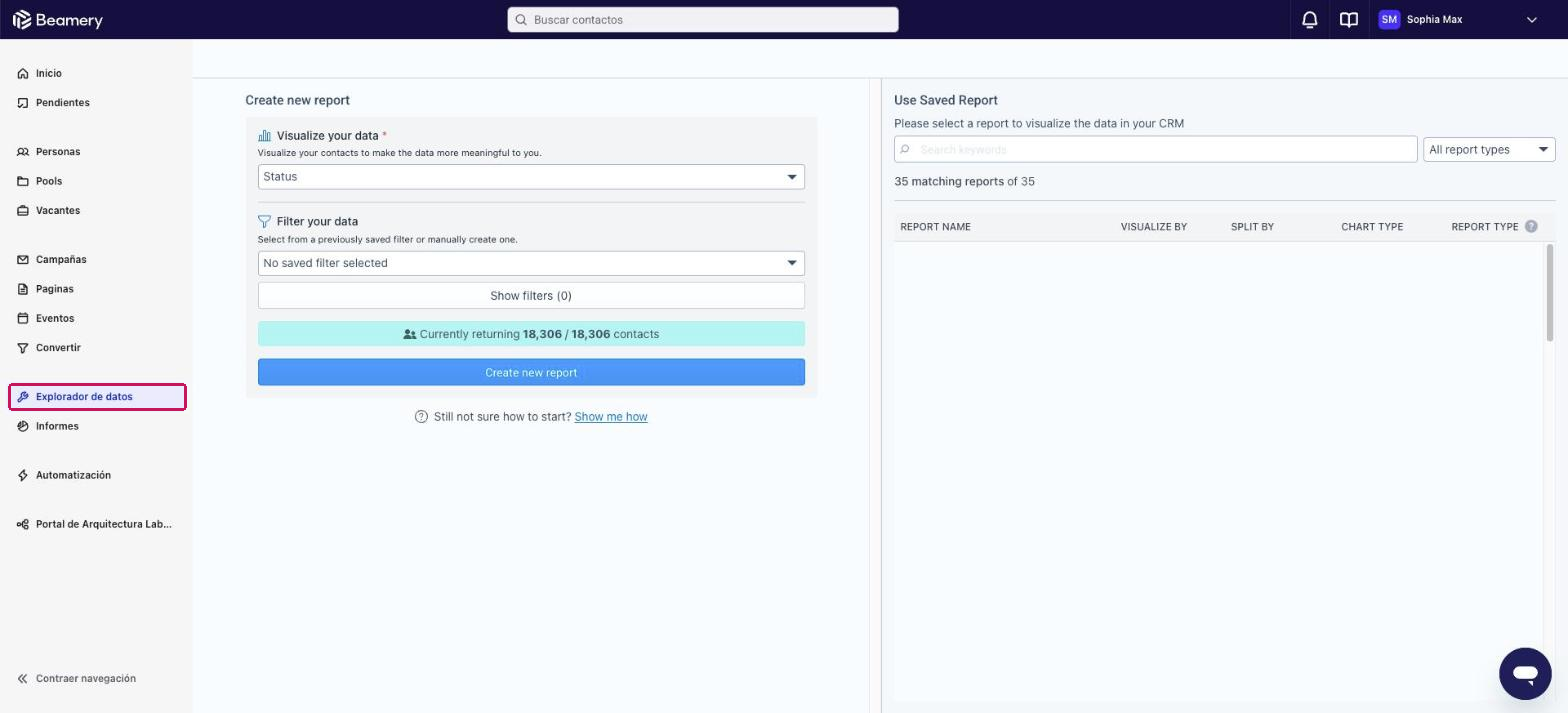Sort by CHART TYPE column header

1372,227
